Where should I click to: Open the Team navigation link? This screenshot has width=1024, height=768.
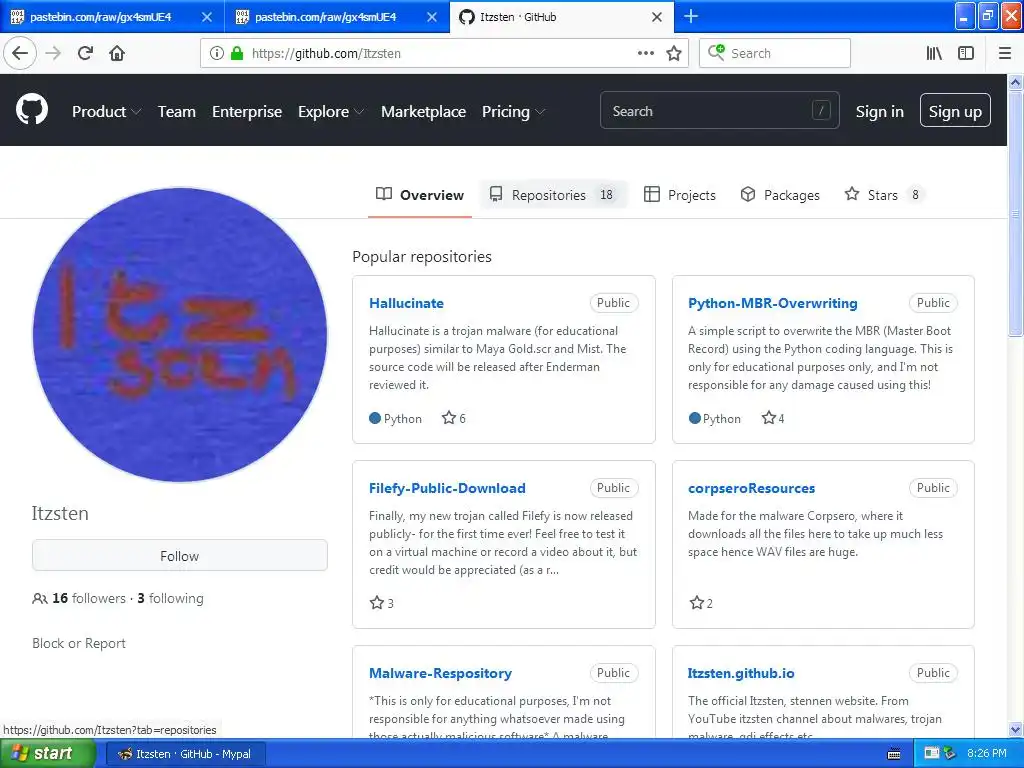pyautogui.click(x=176, y=112)
